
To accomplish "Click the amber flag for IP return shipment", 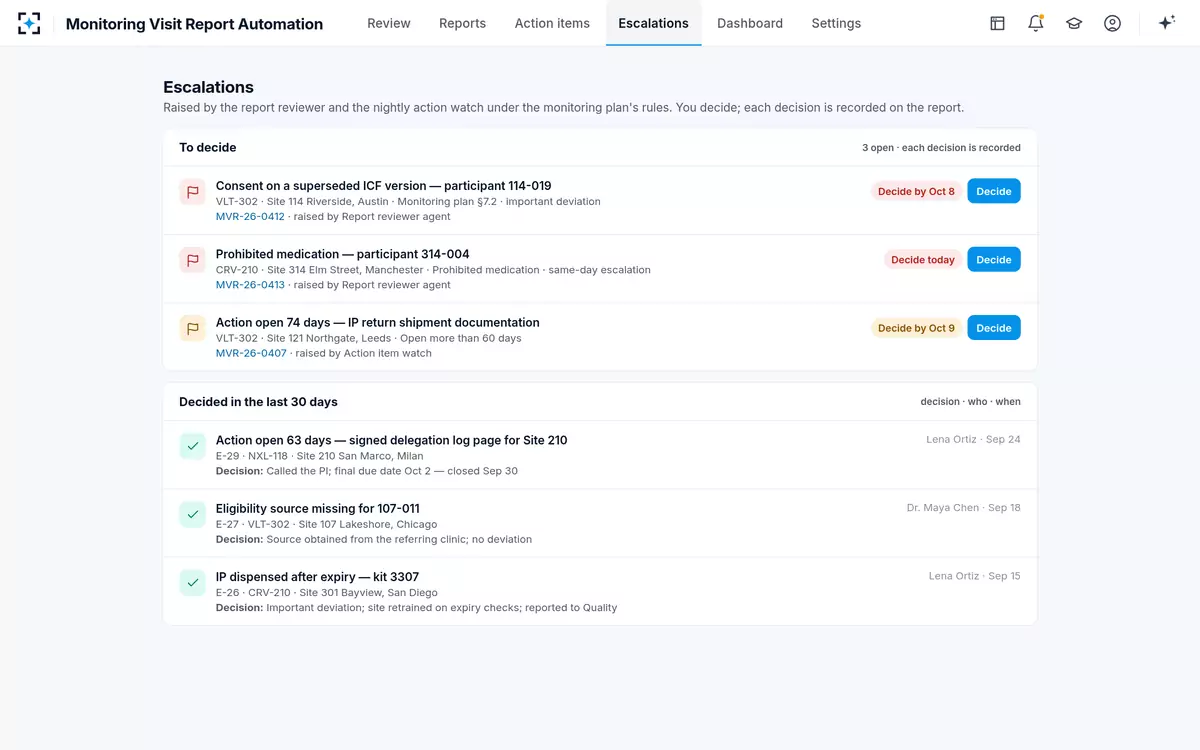I will (192, 328).
